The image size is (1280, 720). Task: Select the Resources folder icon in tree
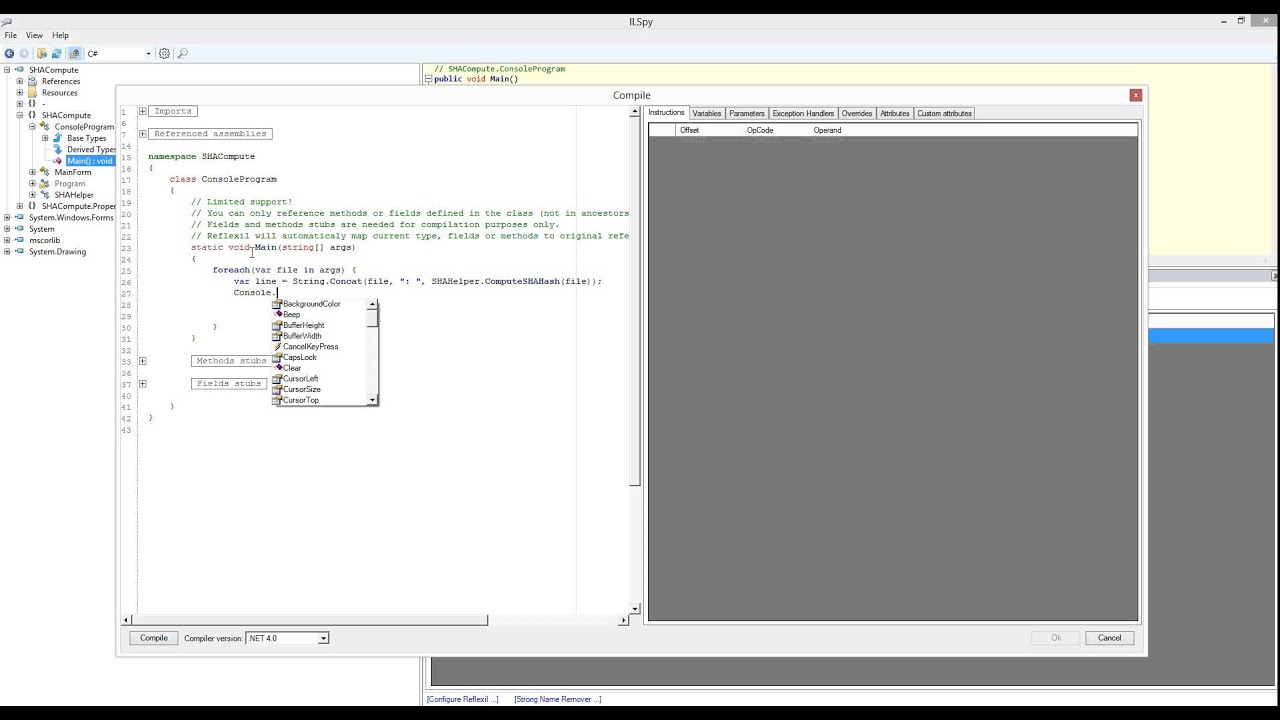33,93
